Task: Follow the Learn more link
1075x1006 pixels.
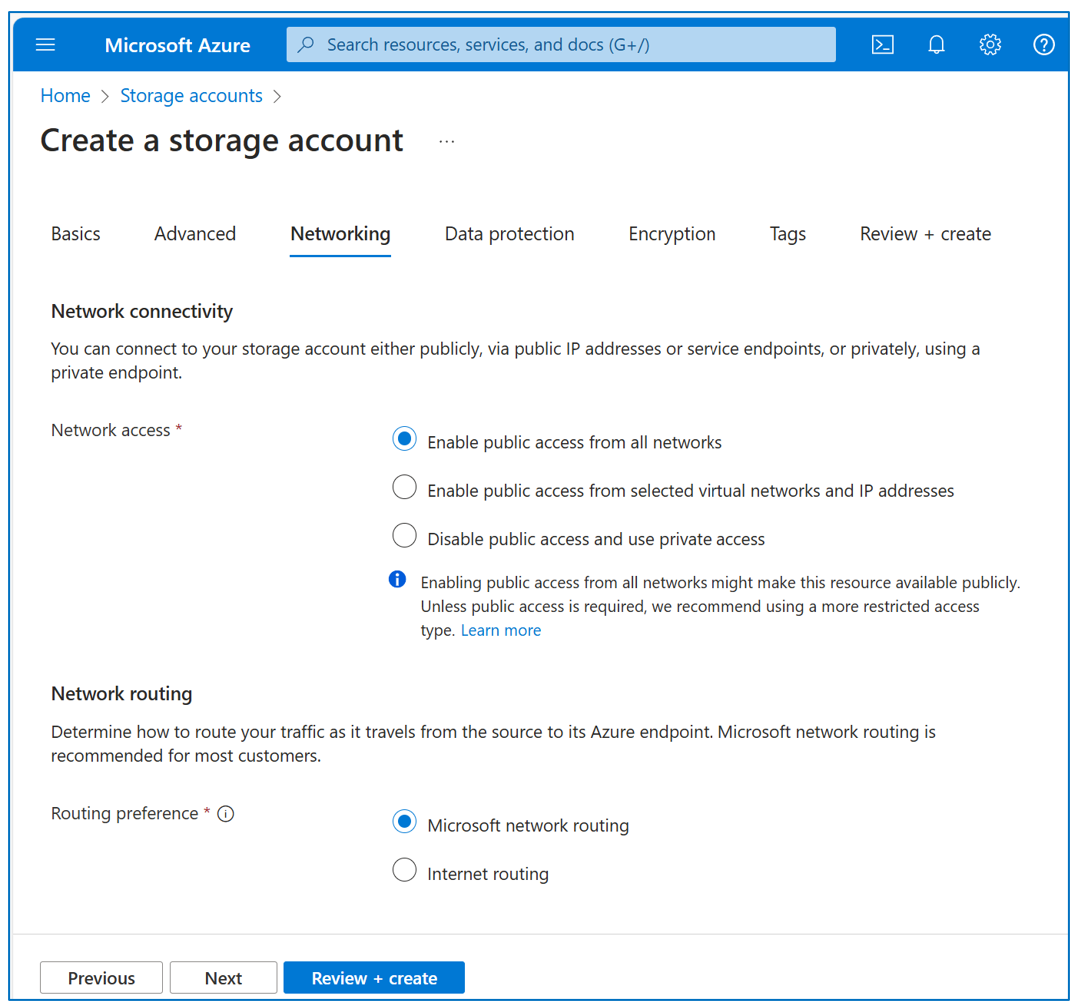Action: click(501, 631)
